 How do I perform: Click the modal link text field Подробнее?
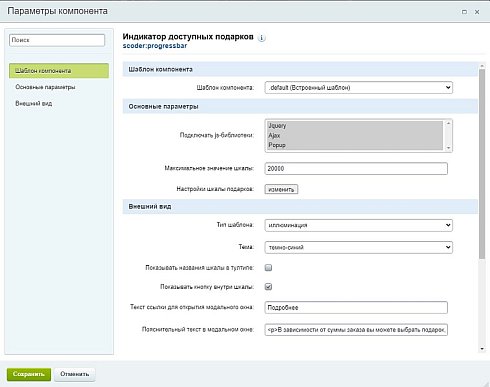356,307
